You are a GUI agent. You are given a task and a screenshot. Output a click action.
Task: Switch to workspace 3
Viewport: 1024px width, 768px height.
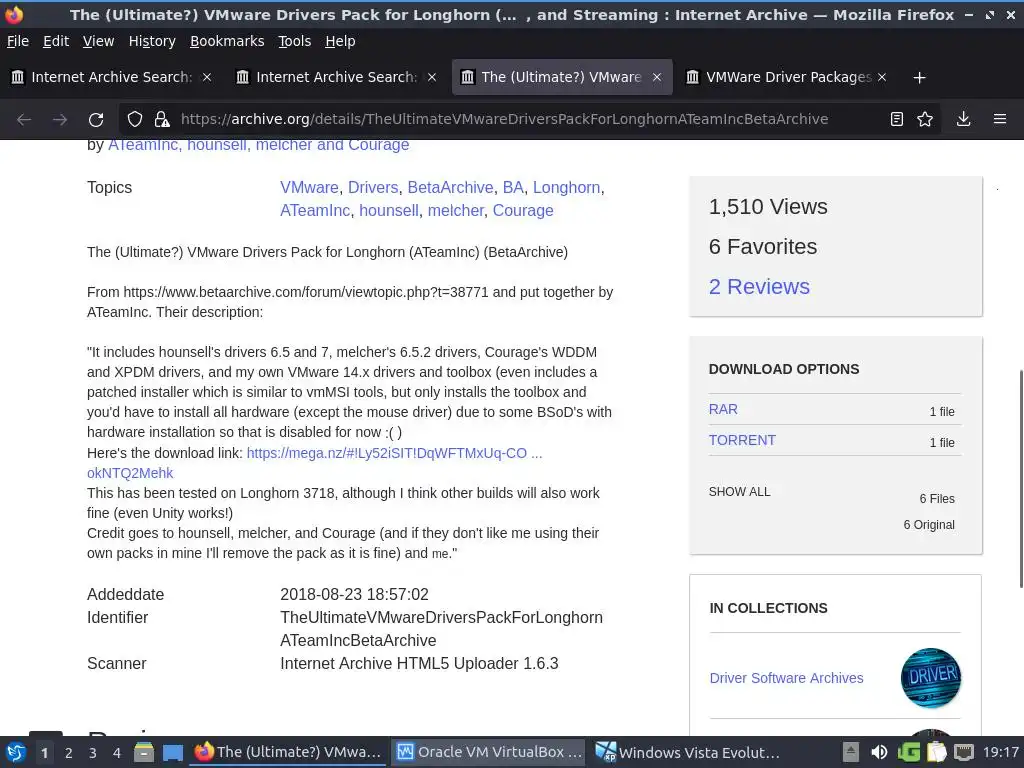pyautogui.click(x=93, y=753)
